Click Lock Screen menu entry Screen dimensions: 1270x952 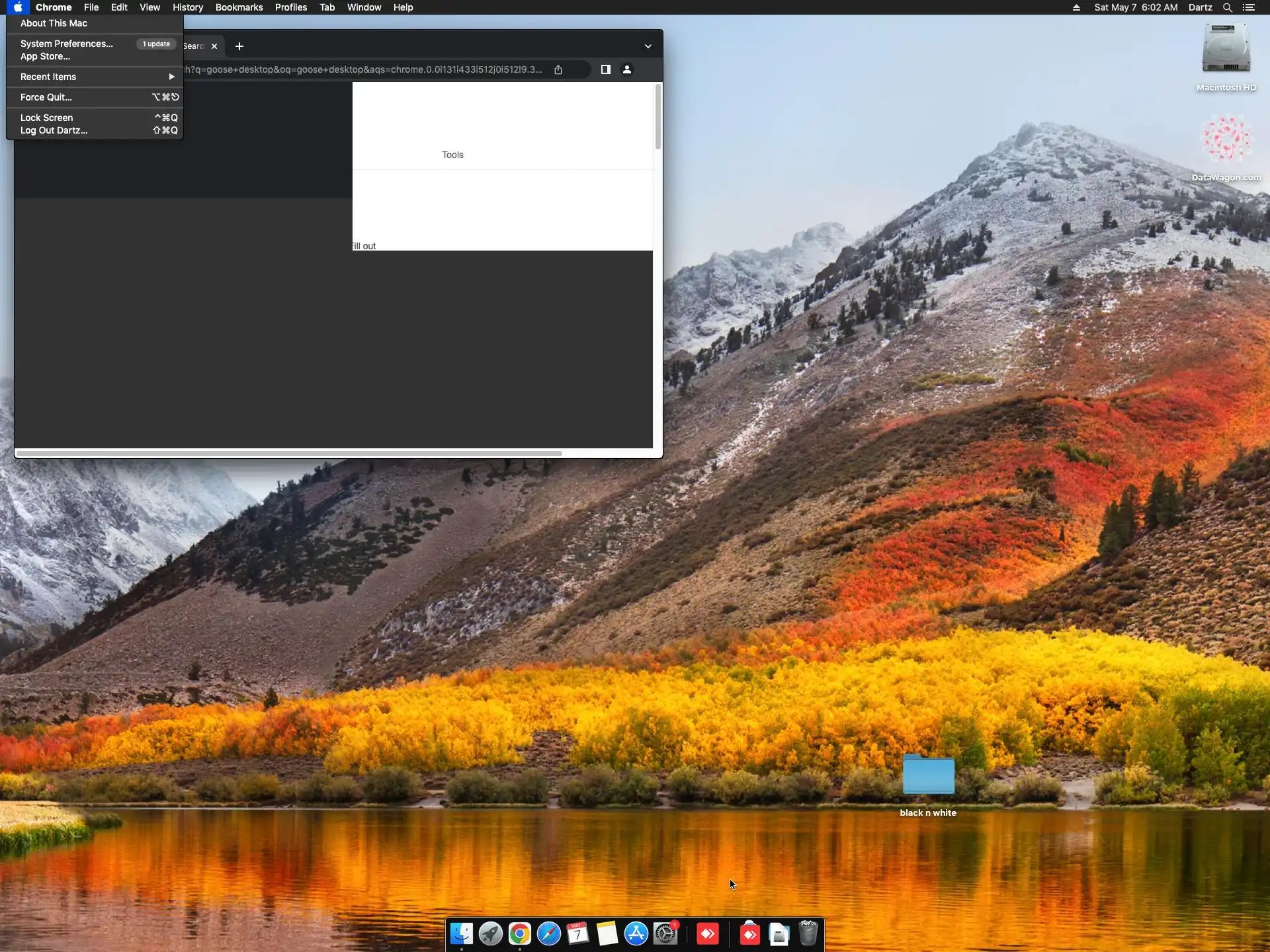pyautogui.click(x=47, y=118)
